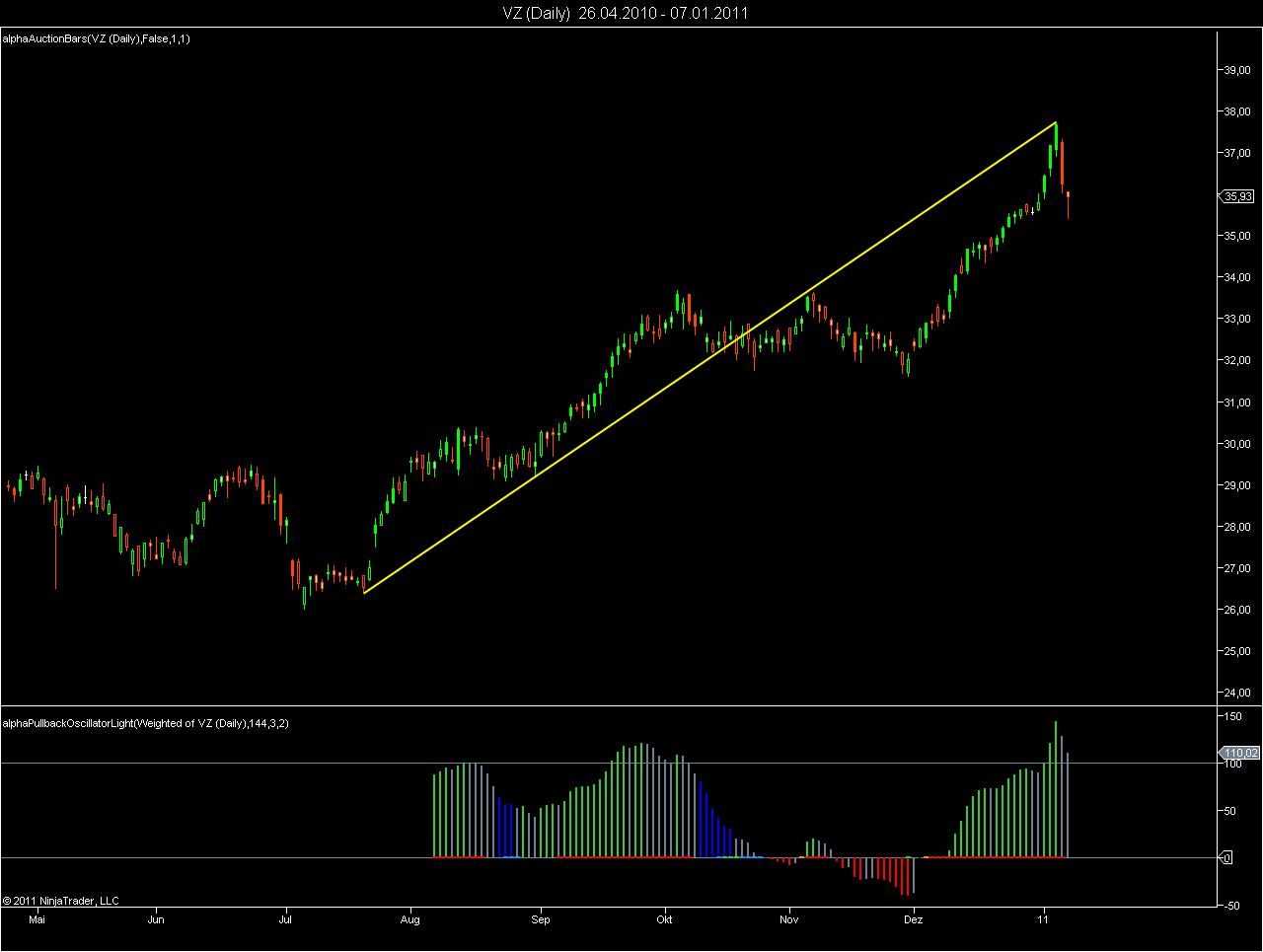Click the Jul label on the time axis
Viewport: 1263px width, 952px height.
(286, 918)
